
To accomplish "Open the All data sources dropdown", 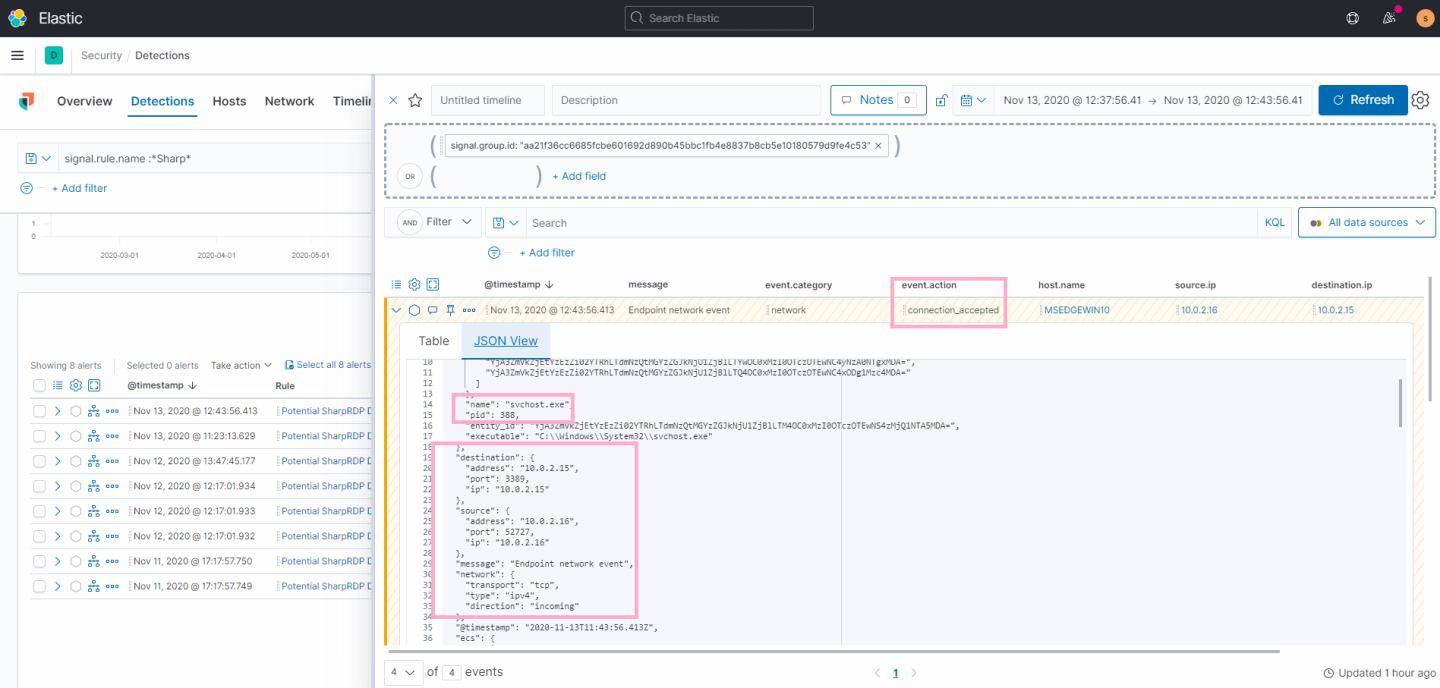I will pyautogui.click(x=1366, y=222).
